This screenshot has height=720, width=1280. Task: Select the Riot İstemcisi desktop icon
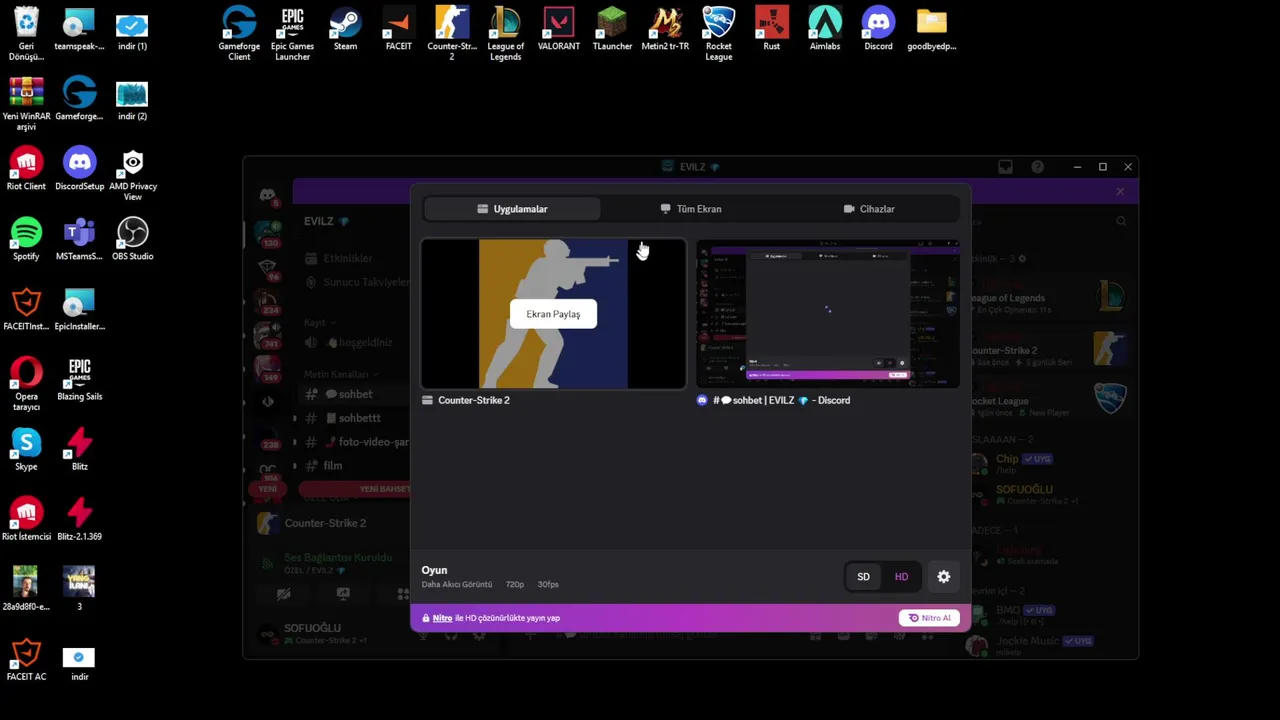26,519
